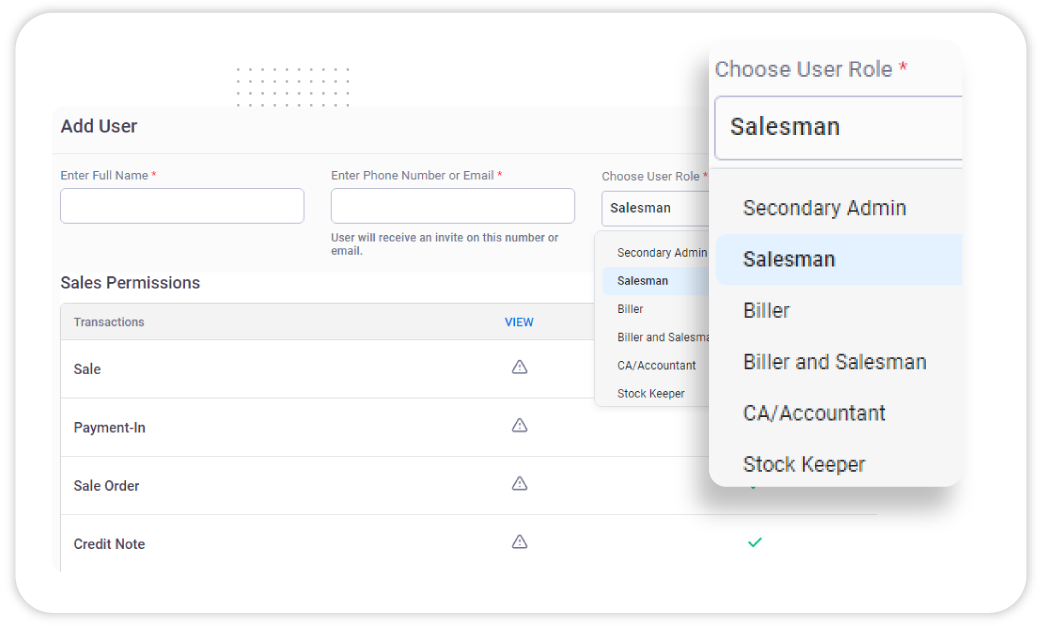Toggle the green checkmark in Credit Note row
Screen dimensions: 1042x626
click(755, 542)
